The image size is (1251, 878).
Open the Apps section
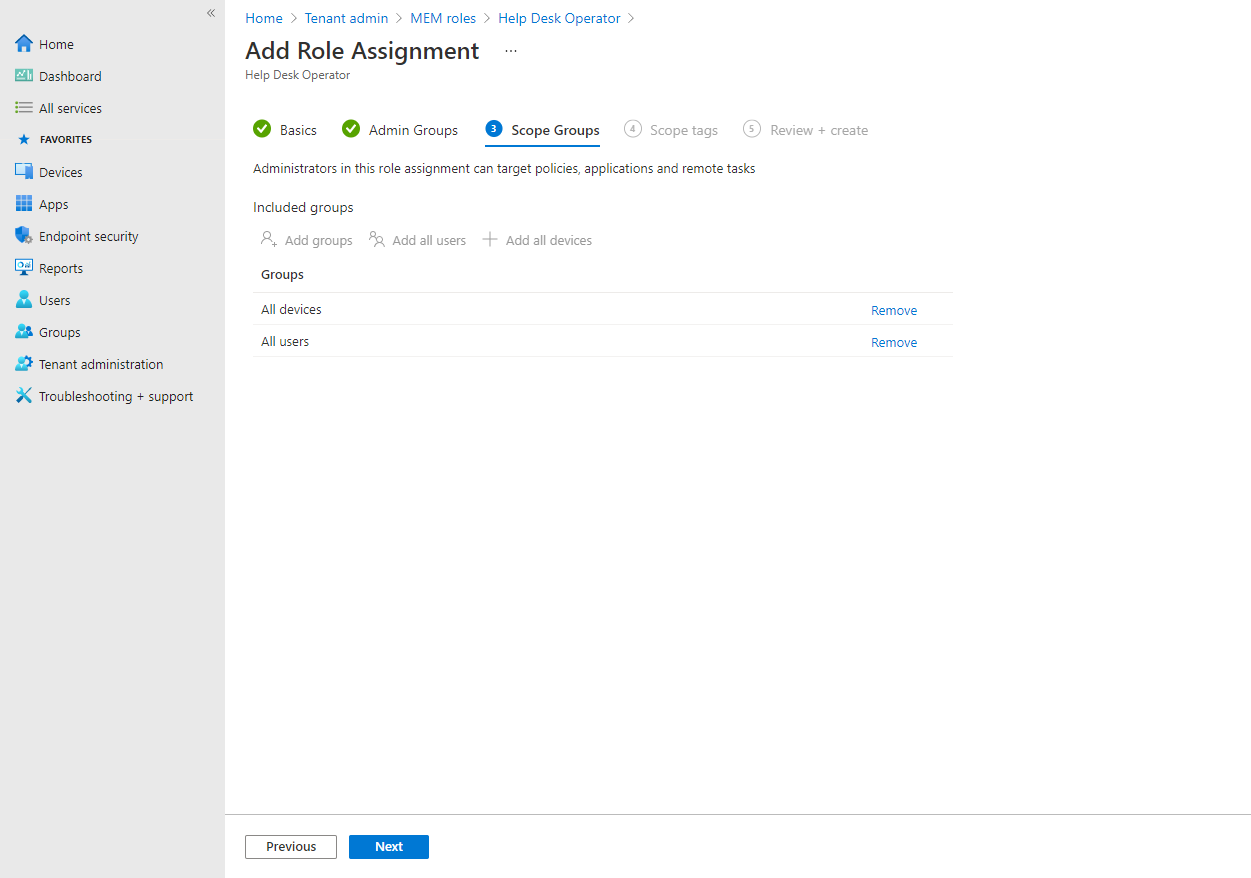pyautogui.click(x=54, y=203)
